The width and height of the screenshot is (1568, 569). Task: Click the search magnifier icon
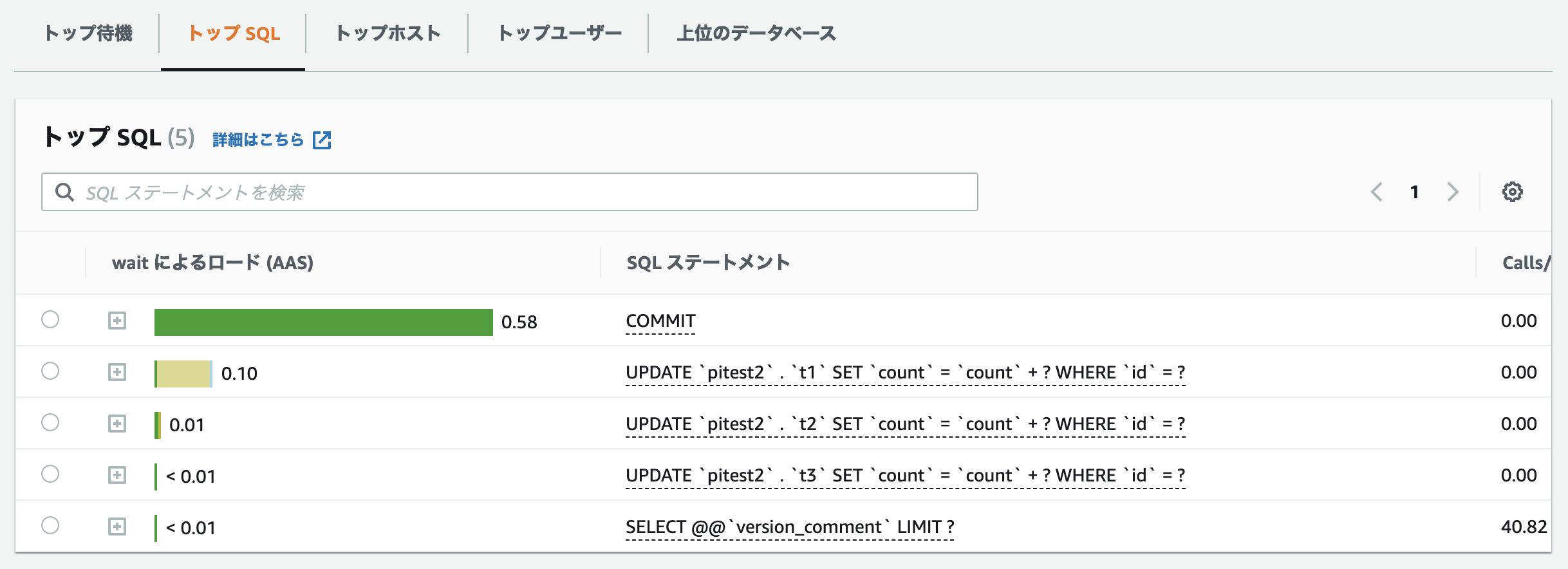tap(64, 192)
